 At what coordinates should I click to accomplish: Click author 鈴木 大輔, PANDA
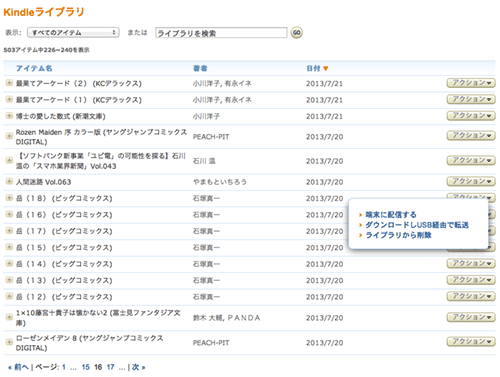[226, 318]
